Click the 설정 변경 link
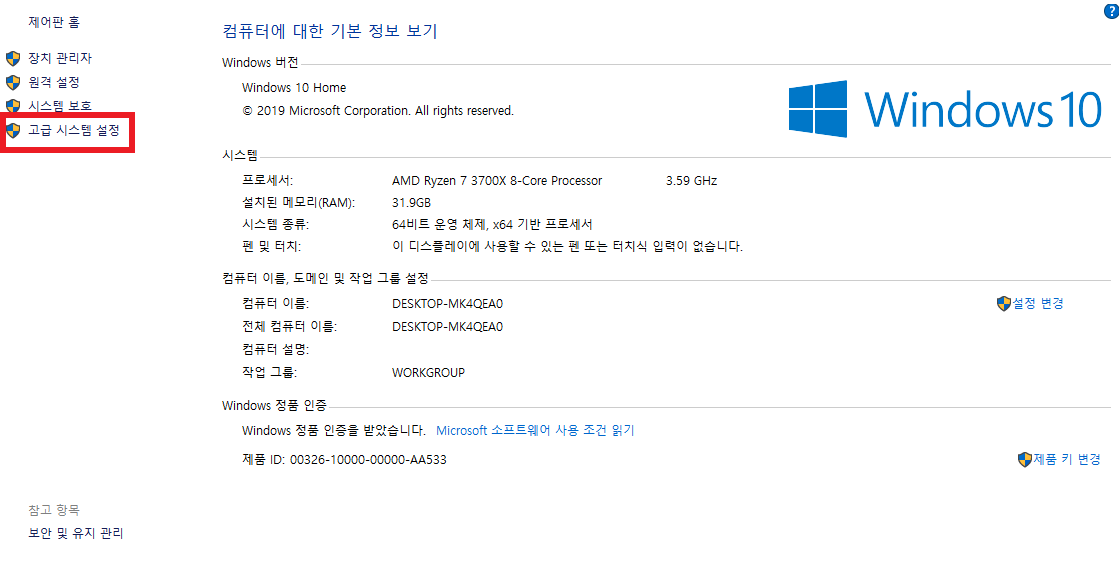The width and height of the screenshot is (1119, 564). [x=1038, y=303]
